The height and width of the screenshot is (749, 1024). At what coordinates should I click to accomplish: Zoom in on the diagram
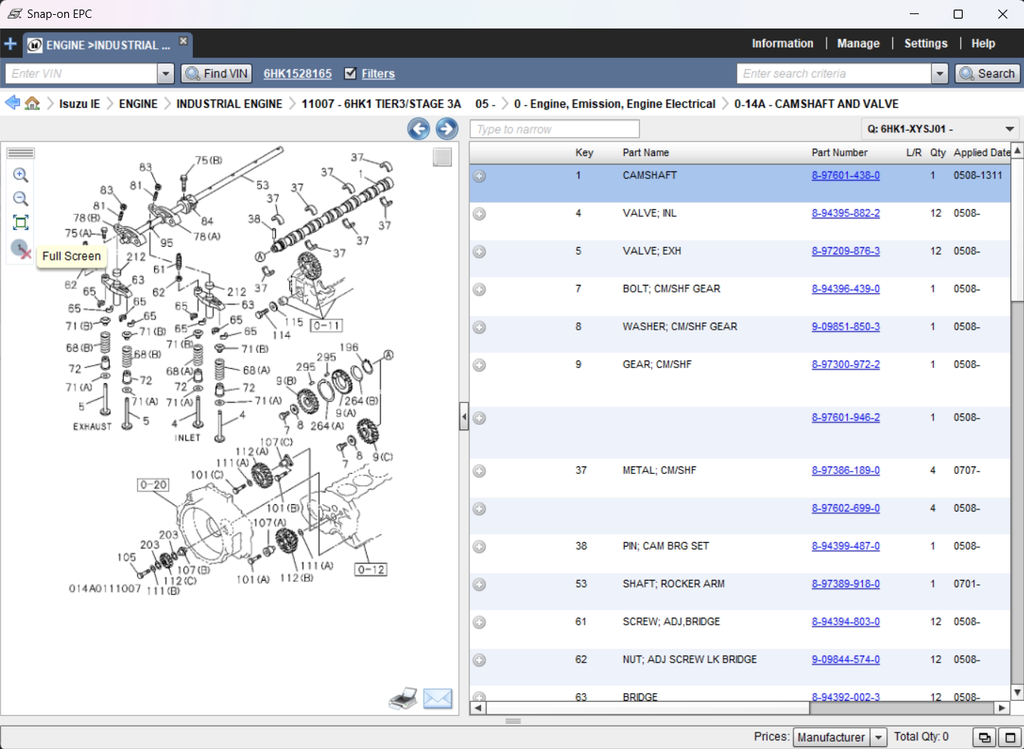pyautogui.click(x=20, y=175)
